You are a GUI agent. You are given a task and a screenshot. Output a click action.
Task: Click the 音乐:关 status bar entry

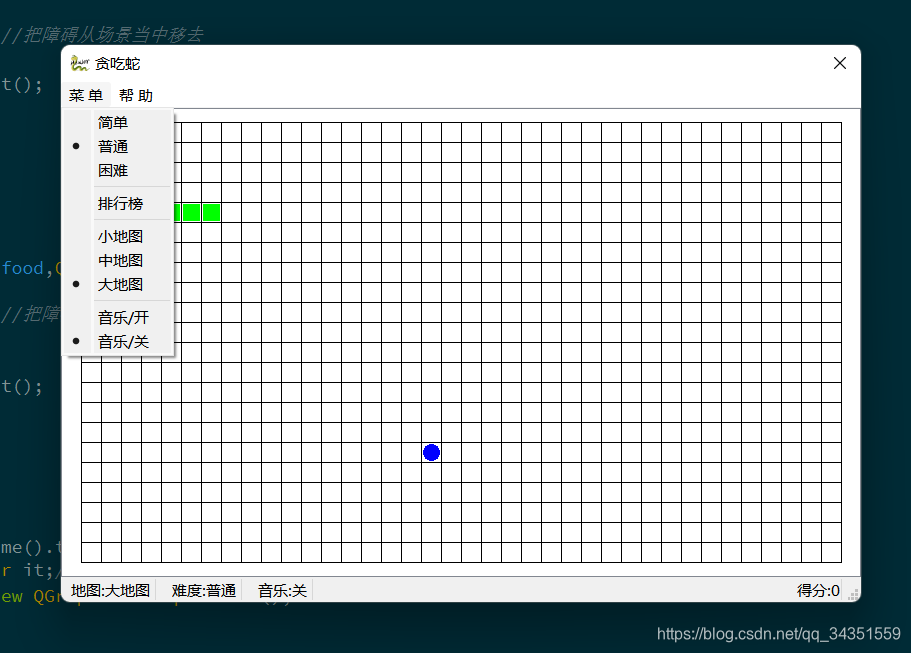click(282, 591)
